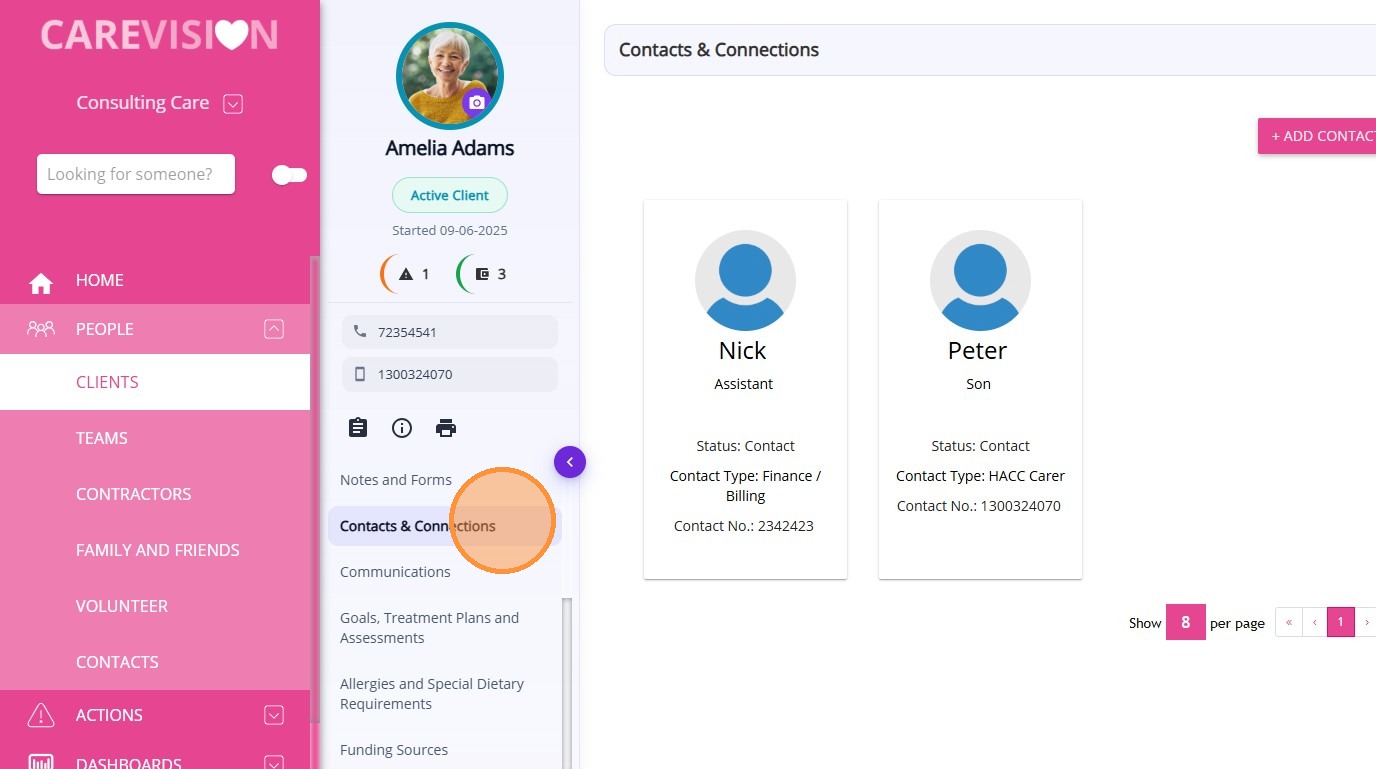The height and width of the screenshot is (769, 1376).
Task: Click the printer icon
Action: click(446, 428)
